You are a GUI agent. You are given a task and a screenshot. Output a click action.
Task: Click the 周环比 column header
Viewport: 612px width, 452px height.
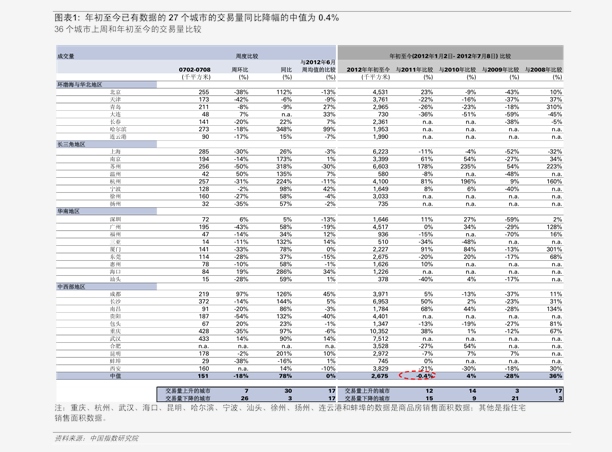click(x=240, y=70)
